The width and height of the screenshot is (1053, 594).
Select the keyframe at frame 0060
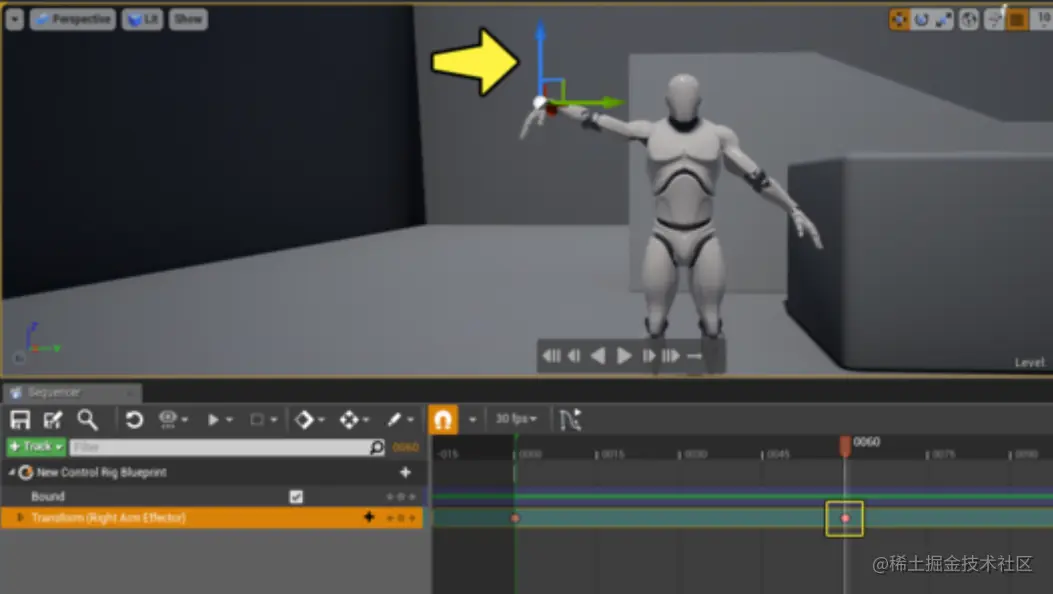[x=845, y=518]
